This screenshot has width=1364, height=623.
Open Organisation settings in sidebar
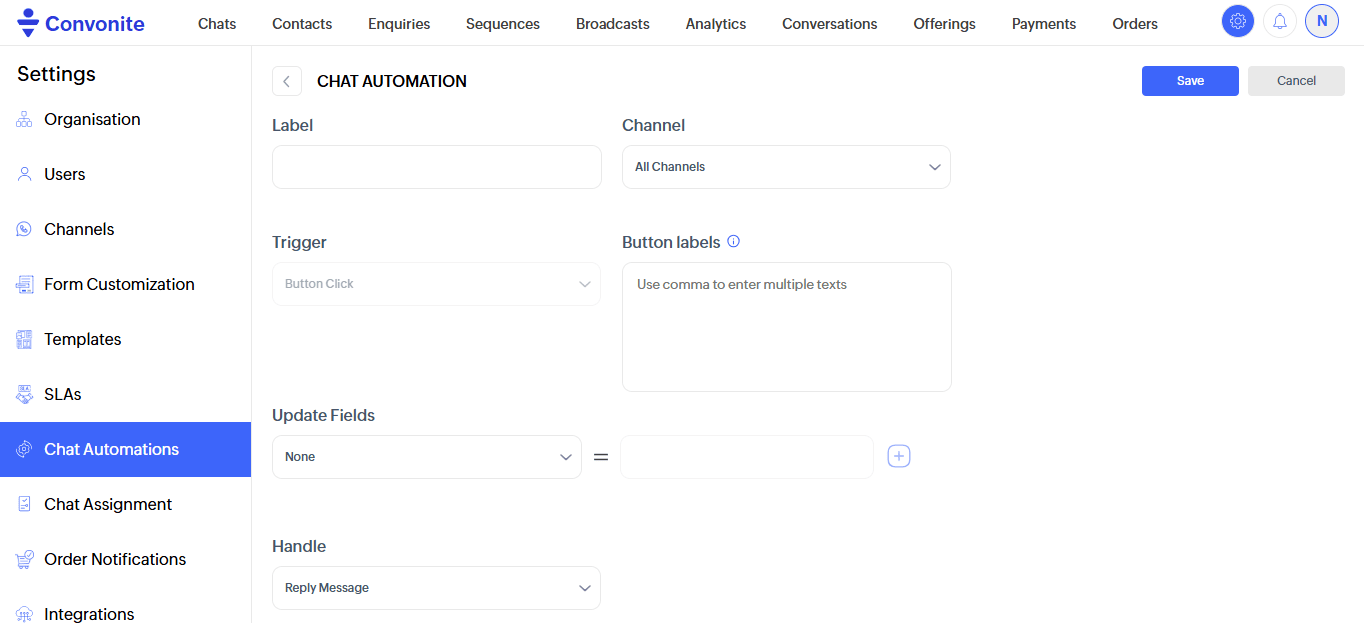(x=92, y=119)
